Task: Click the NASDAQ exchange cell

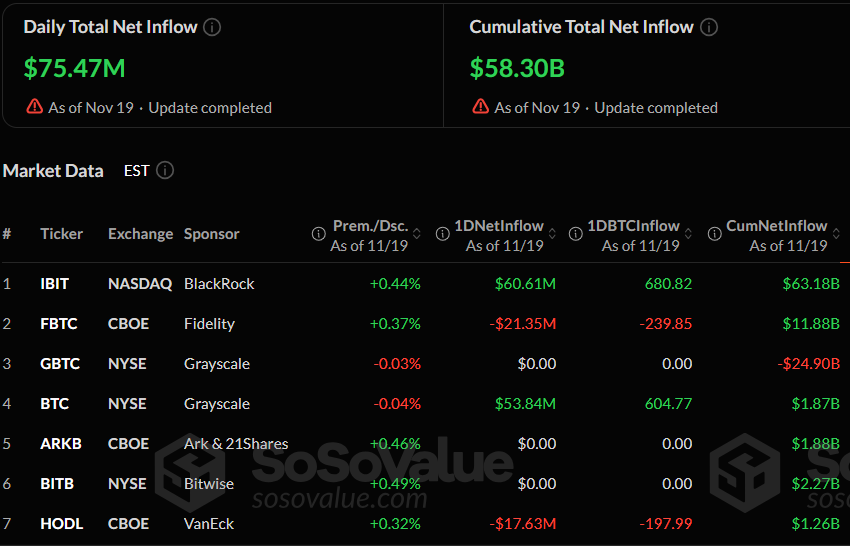Action: pyautogui.click(x=140, y=284)
